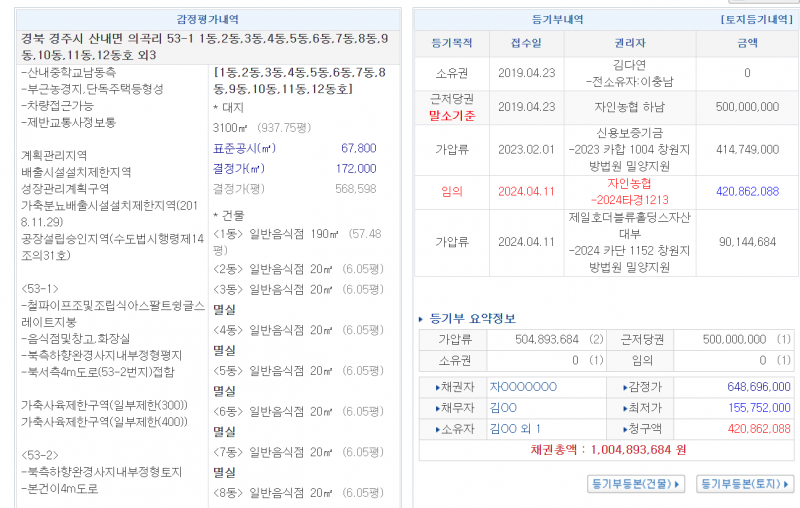Click the 결정가(㎡) blue label
The image size is (800, 508).
(x=238, y=169)
